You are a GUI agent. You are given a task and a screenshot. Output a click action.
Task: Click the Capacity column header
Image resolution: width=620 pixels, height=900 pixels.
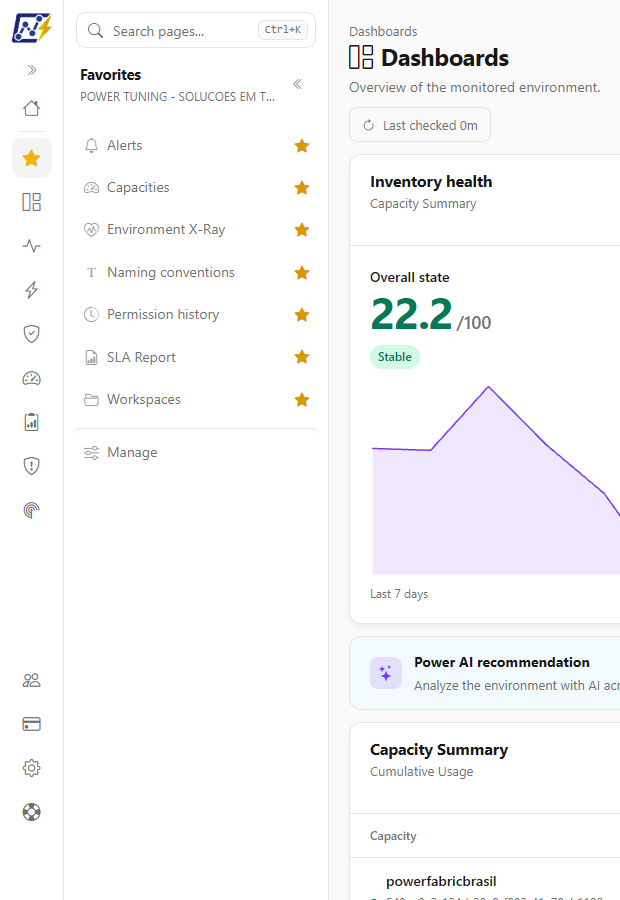(x=393, y=836)
